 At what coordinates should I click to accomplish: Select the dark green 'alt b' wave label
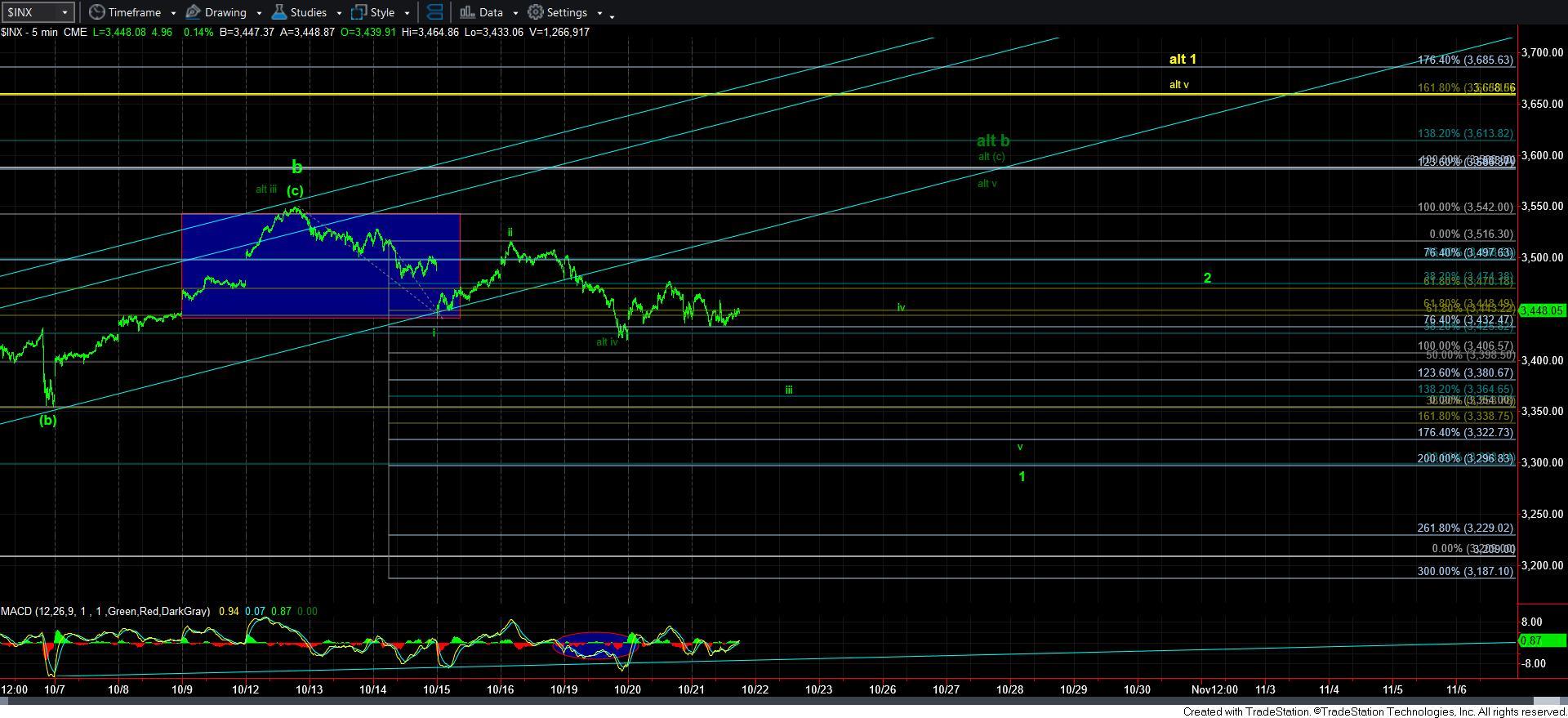coord(993,140)
